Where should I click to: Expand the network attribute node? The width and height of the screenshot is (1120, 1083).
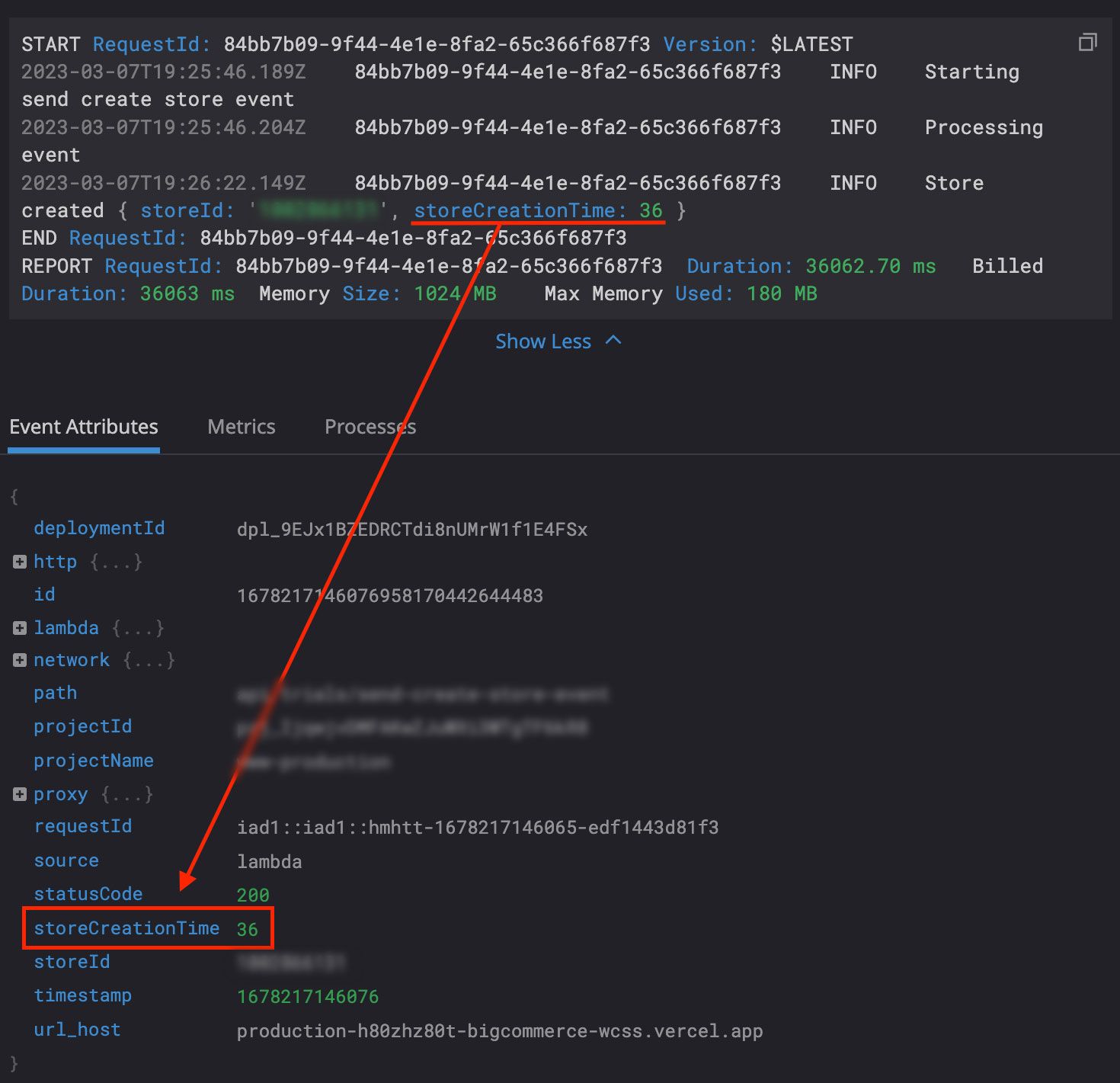[20, 660]
